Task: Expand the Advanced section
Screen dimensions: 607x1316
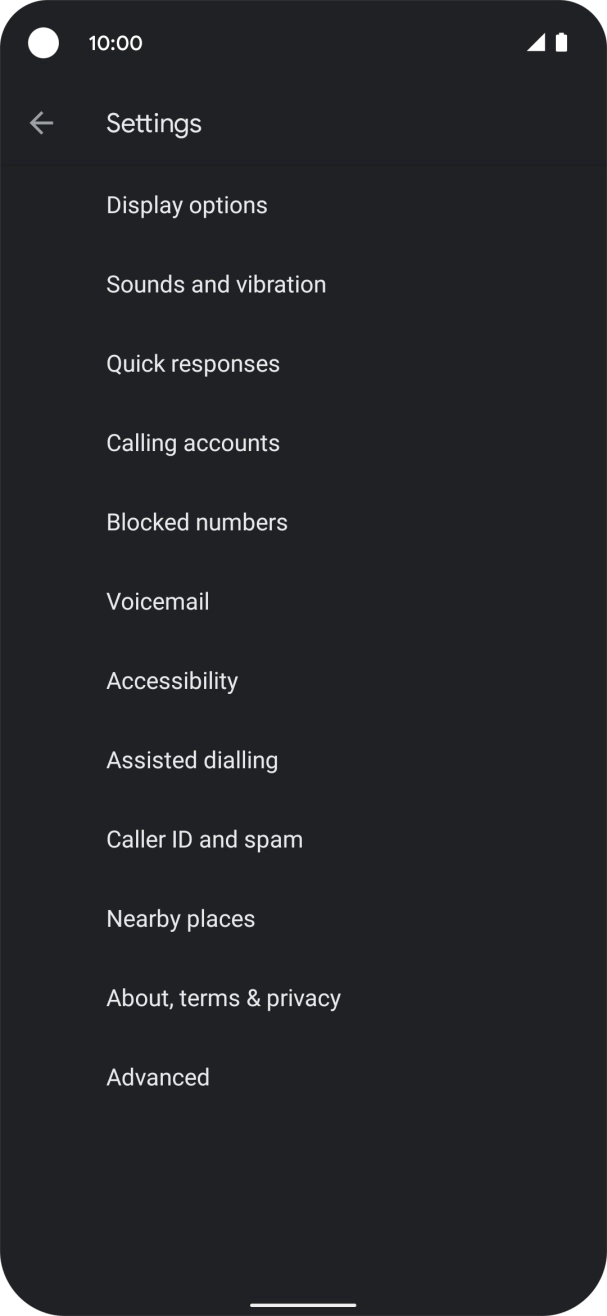Action: 157,1076
